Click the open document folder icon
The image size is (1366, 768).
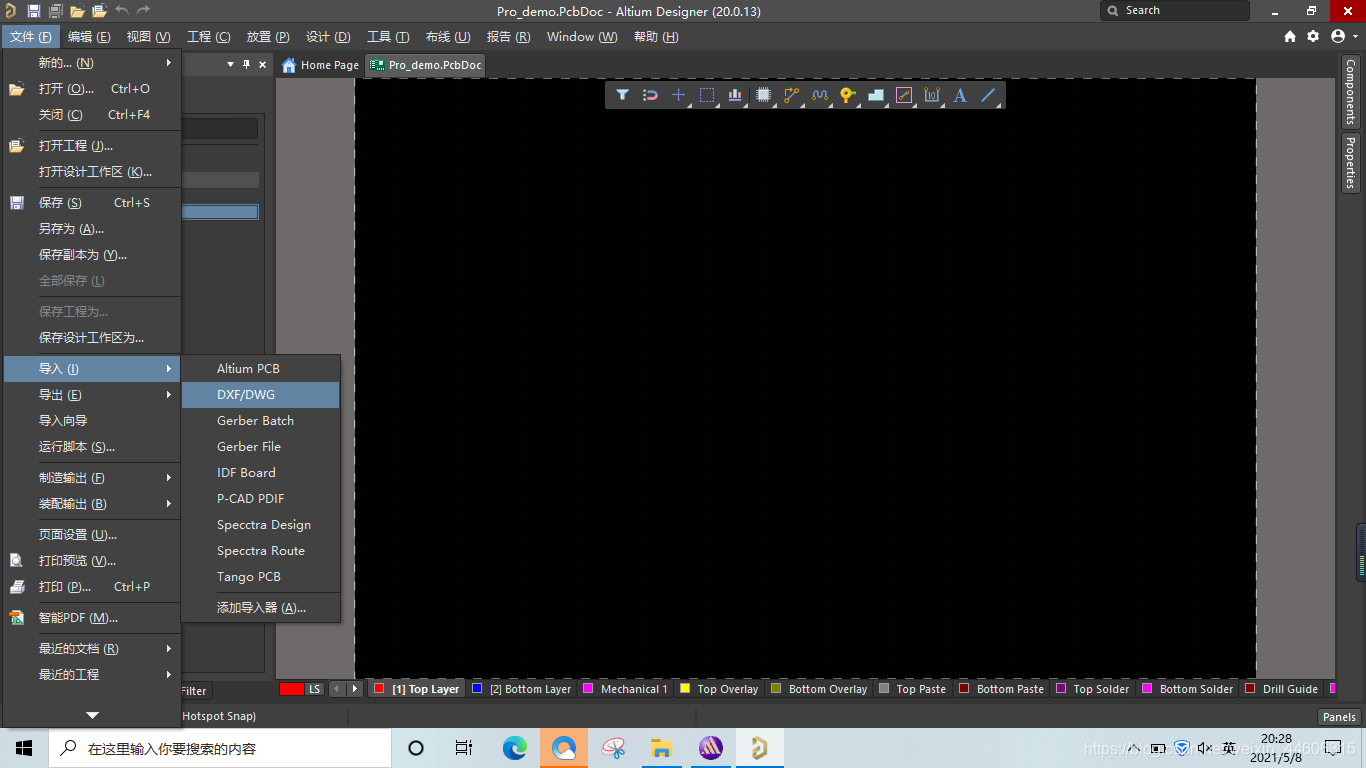[x=77, y=11]
